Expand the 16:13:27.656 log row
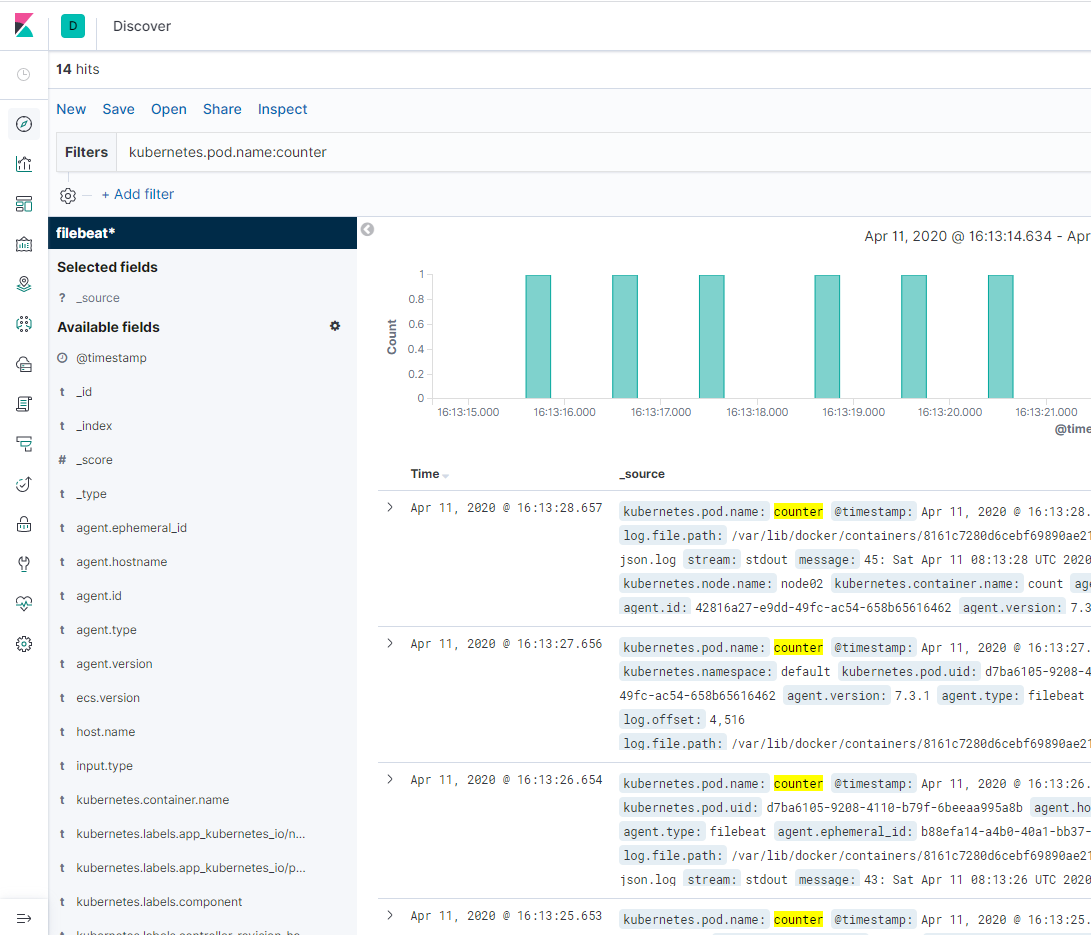The width and height of the screenshot is (1091, 935). [x=390, y=644]
